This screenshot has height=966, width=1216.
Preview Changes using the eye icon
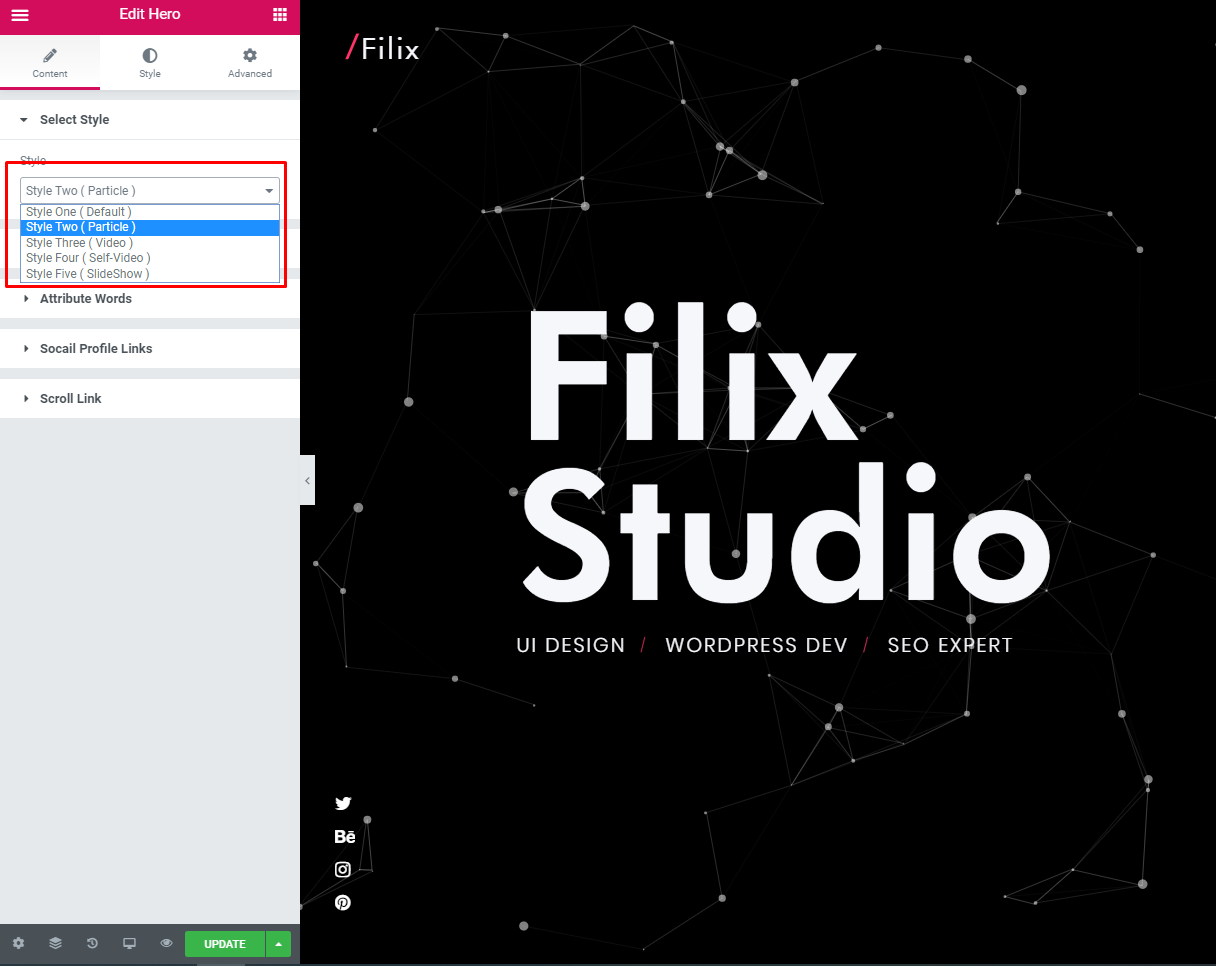[166, 943]
